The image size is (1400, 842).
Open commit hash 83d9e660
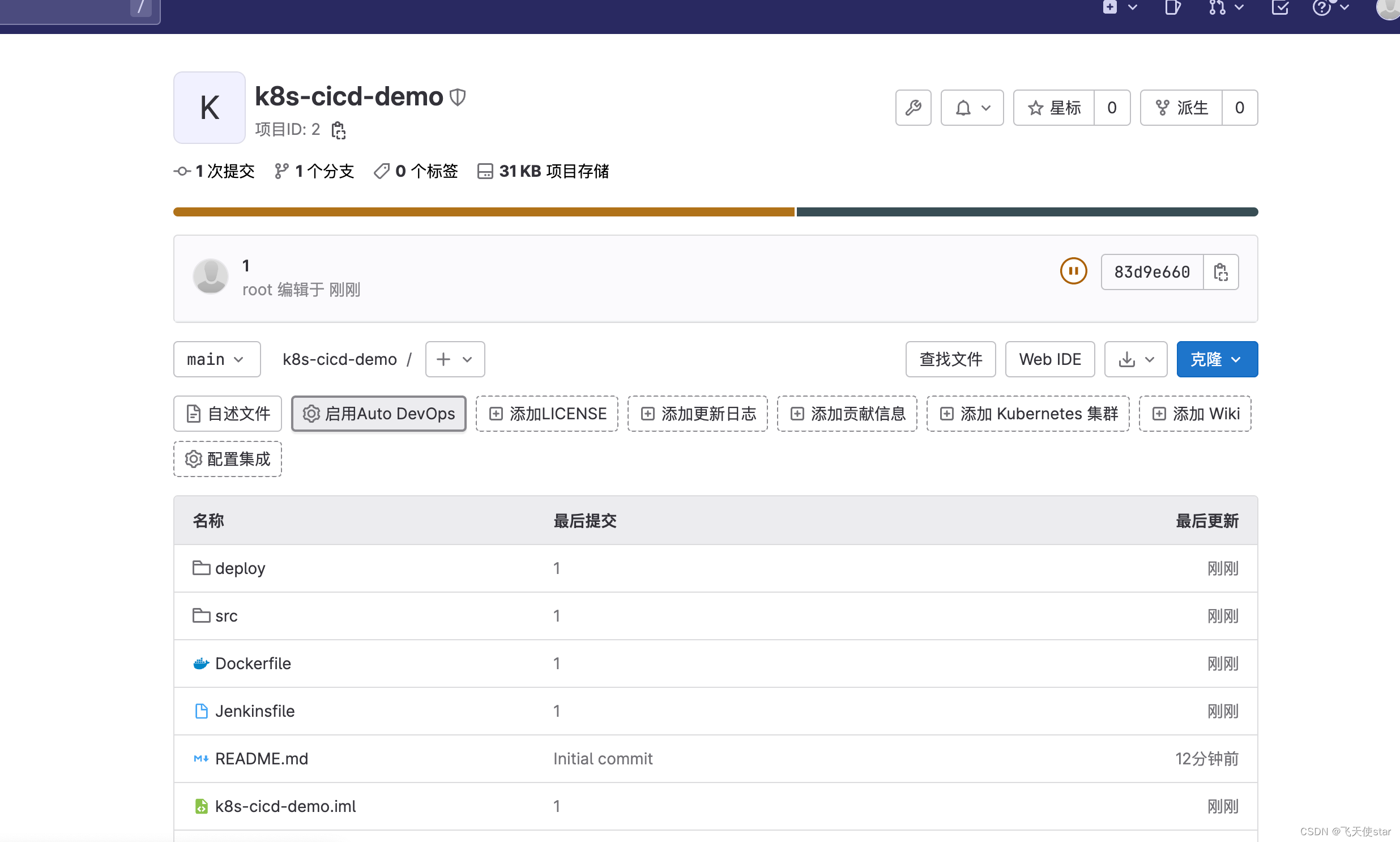(1151, 272)
